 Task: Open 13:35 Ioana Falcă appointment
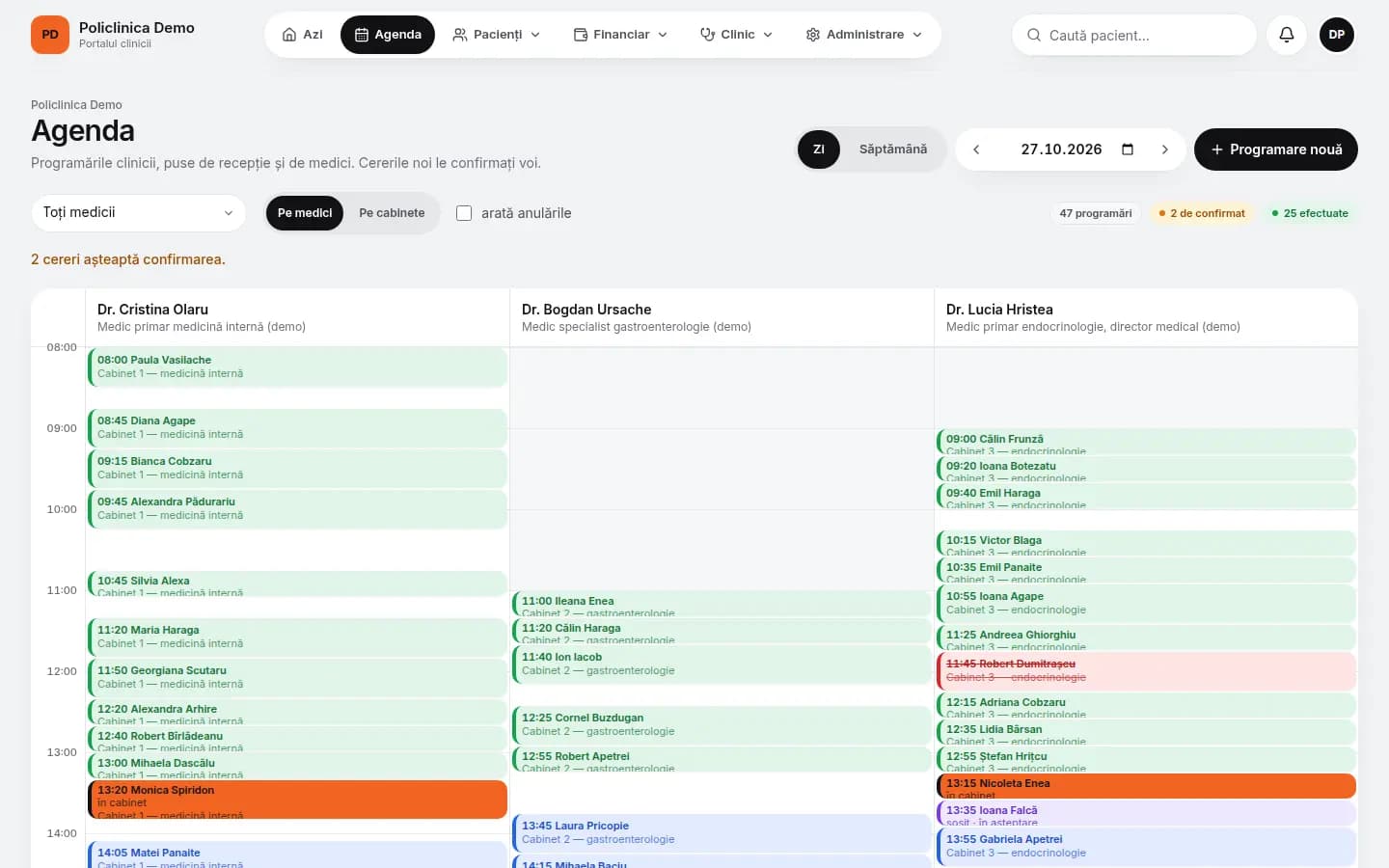point(1146,813)
